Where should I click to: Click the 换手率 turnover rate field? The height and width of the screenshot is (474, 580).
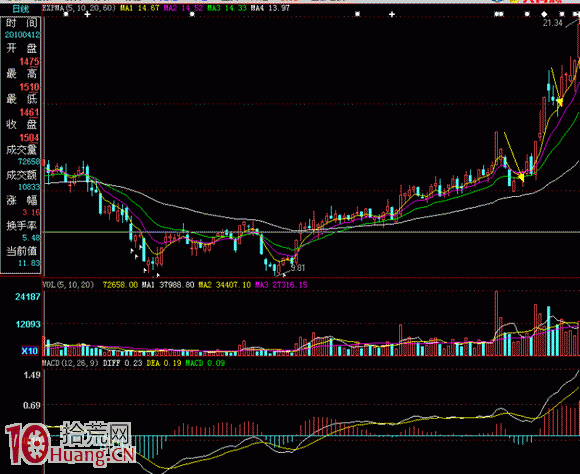coord(22,226)
